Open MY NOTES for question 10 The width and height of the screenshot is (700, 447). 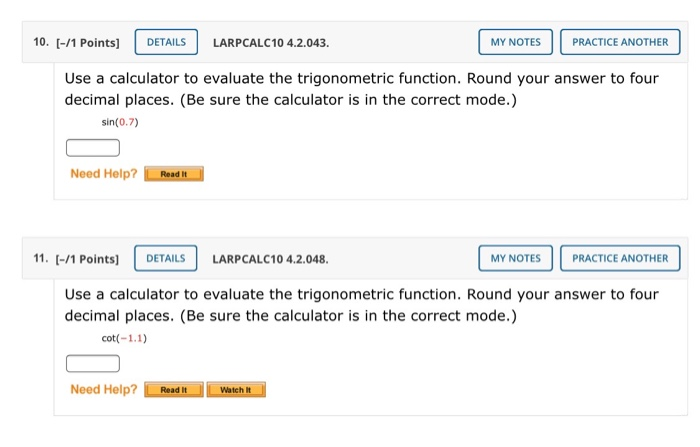[515, 42]
